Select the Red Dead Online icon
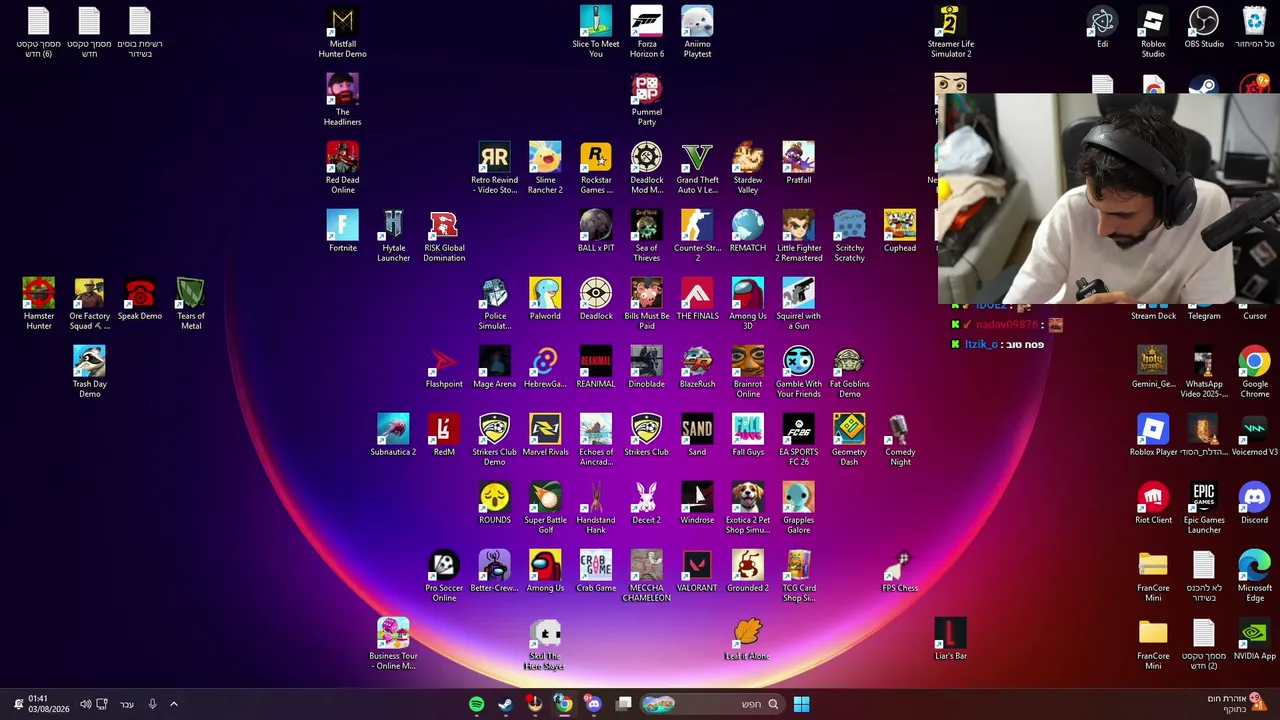The height and width of the screenshot is (720, 1280). pos(342,168)
